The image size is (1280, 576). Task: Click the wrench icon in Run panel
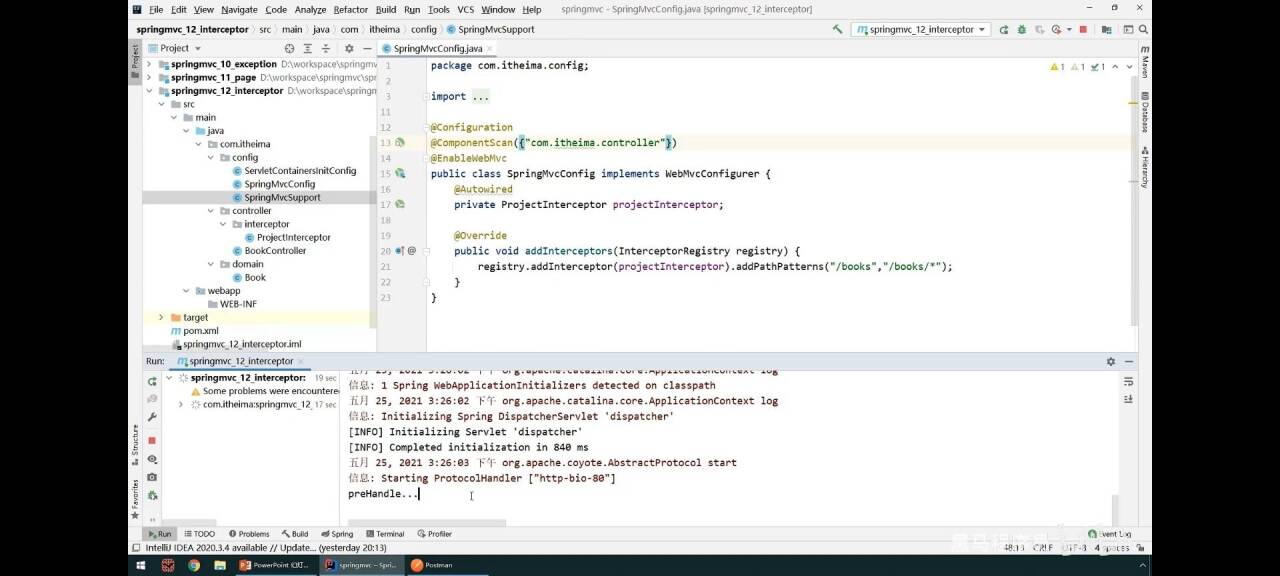point(152,417)
